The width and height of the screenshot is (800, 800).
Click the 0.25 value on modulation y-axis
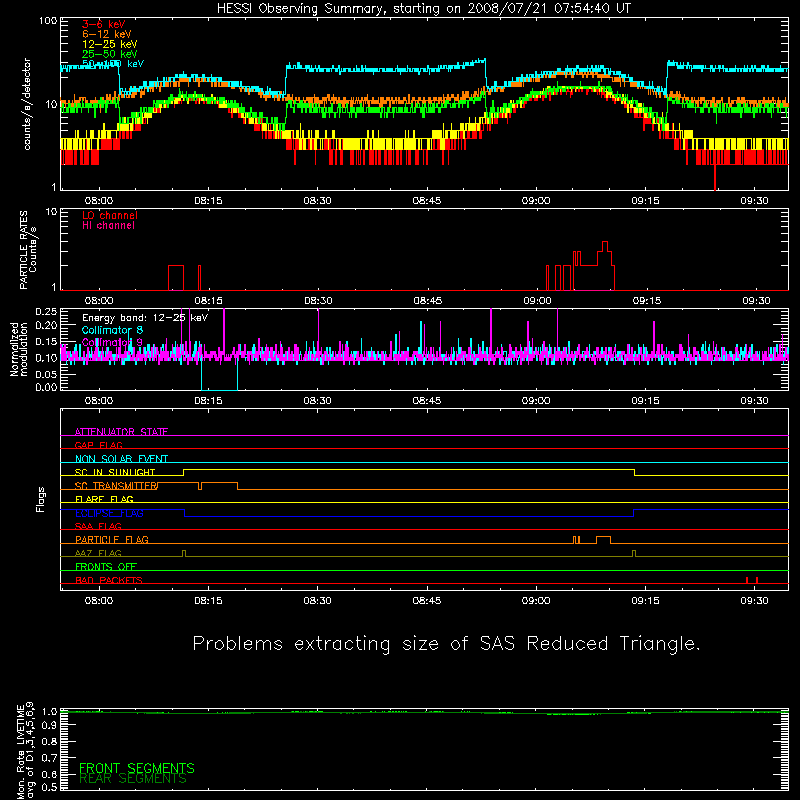coord(46,311)
